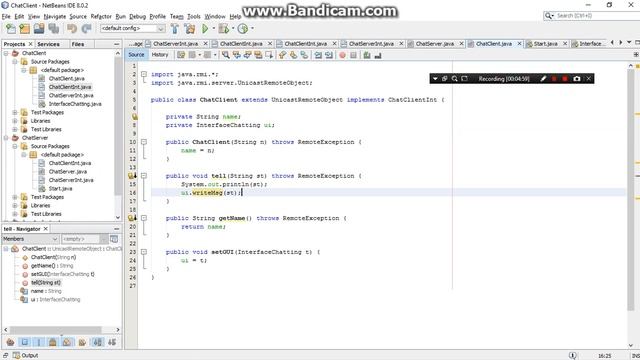The height and width of the screenshot is (360, 640).
Task: Click the Navigator horizontal scrollbar
Action: coord(56,329)
